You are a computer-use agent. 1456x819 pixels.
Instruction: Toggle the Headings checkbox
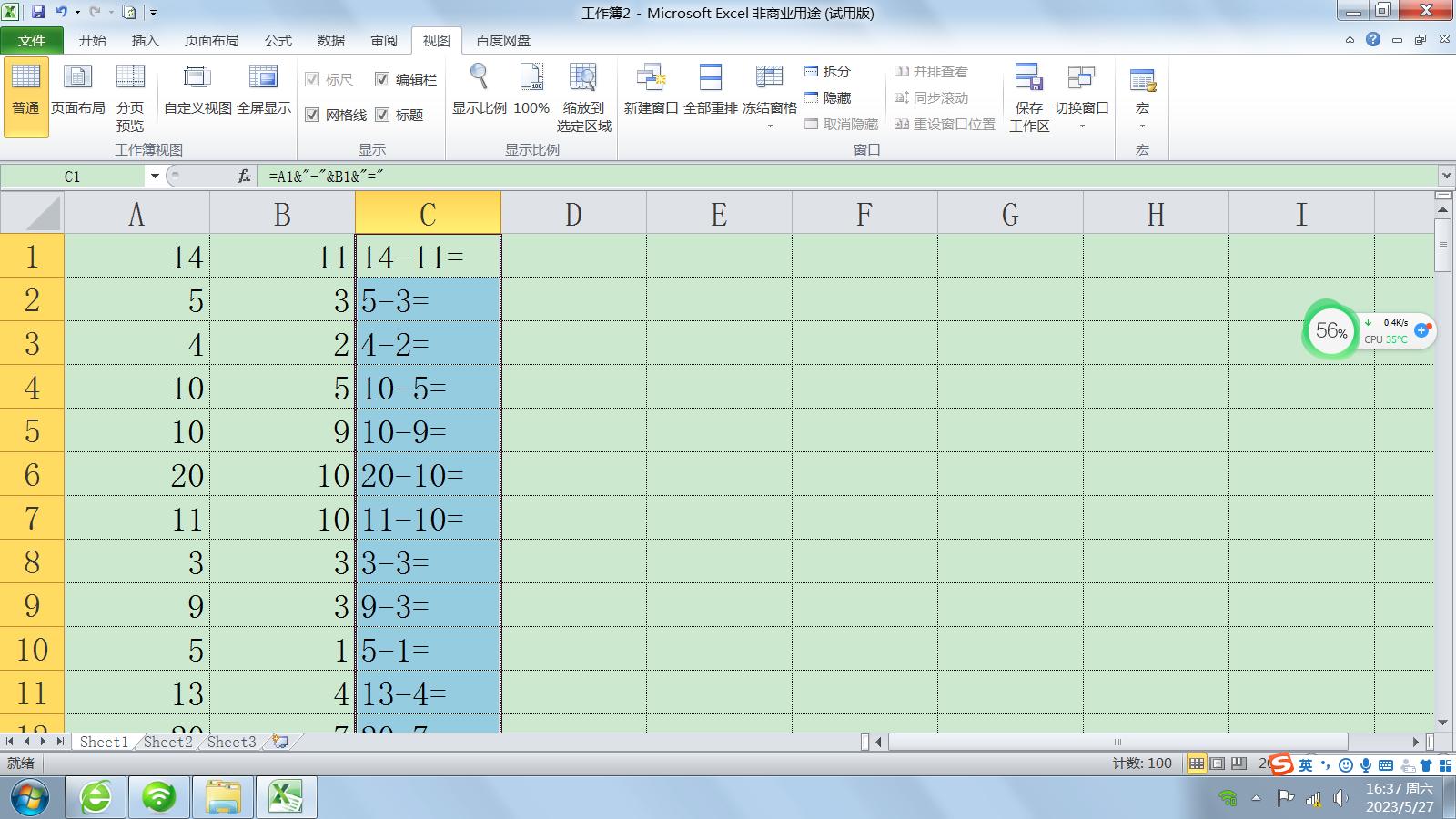(x=382, y=115)
